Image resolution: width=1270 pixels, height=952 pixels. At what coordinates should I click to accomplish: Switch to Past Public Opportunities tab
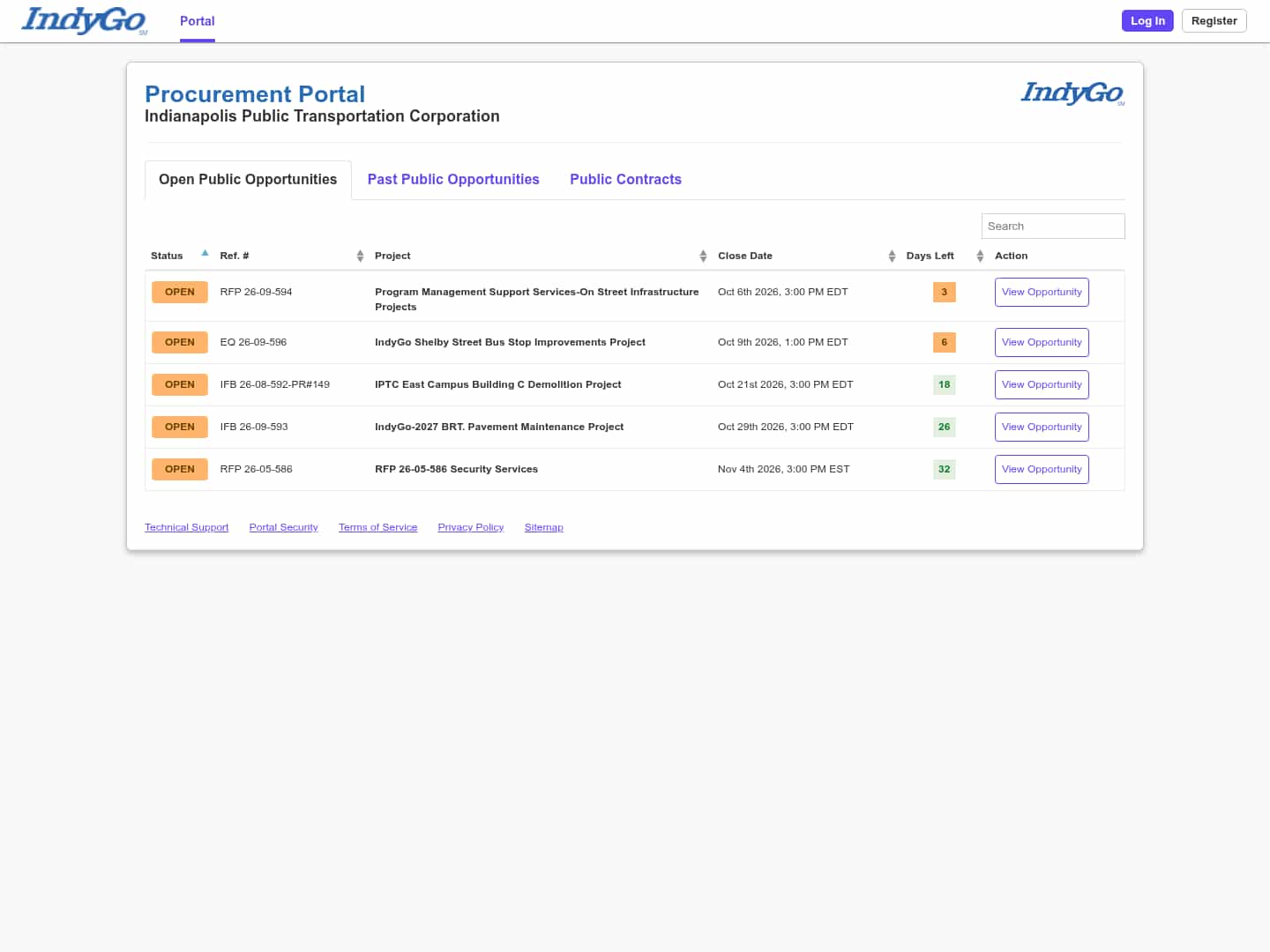click(453, 180)
